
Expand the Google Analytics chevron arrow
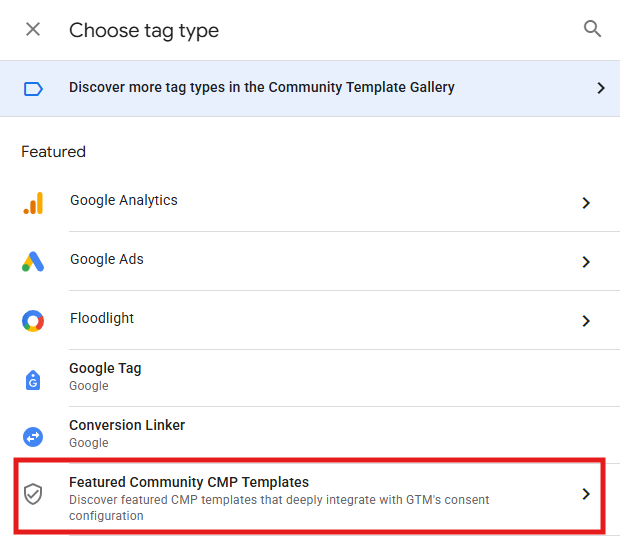586,203
